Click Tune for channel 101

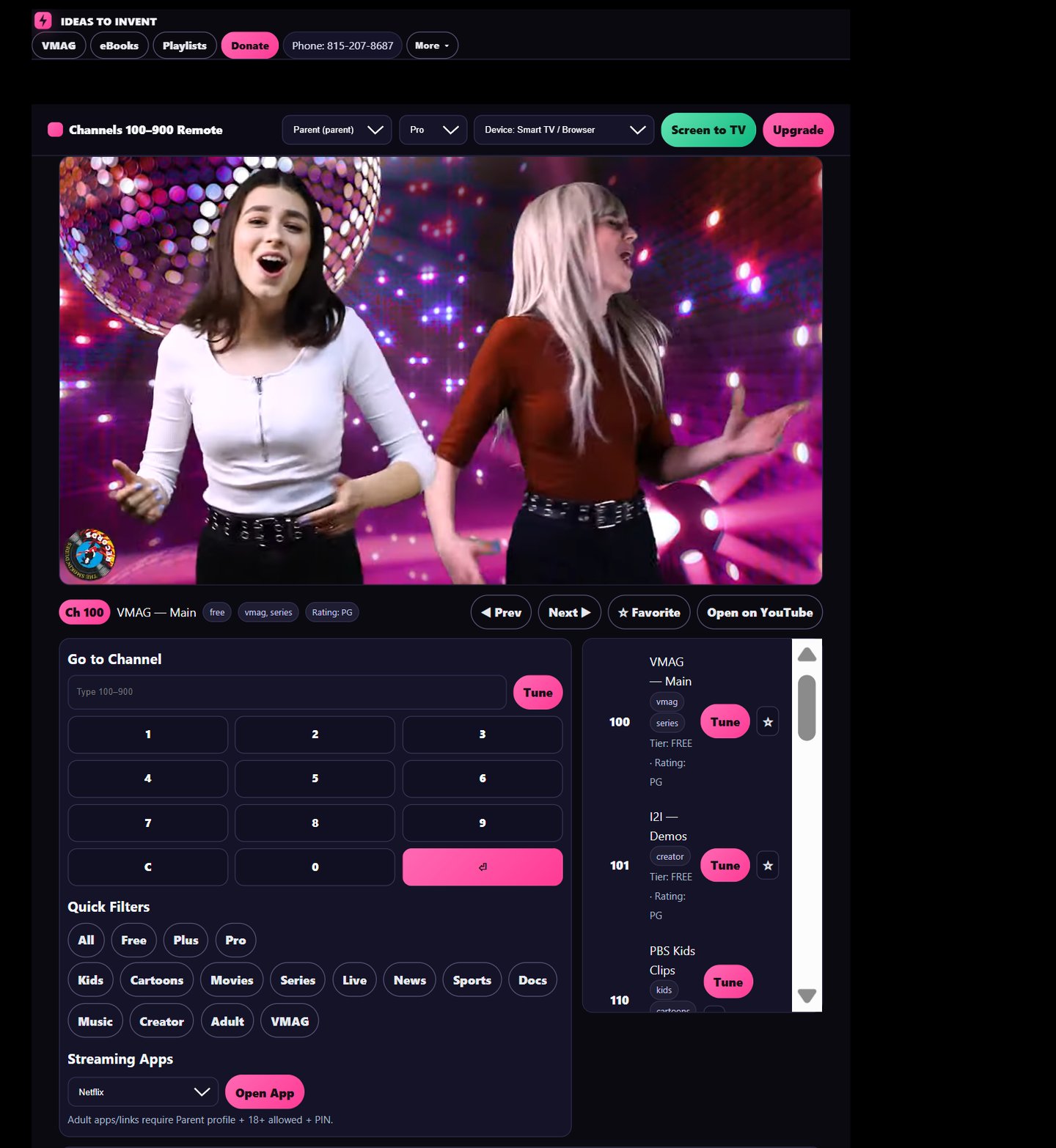(725, 866)
